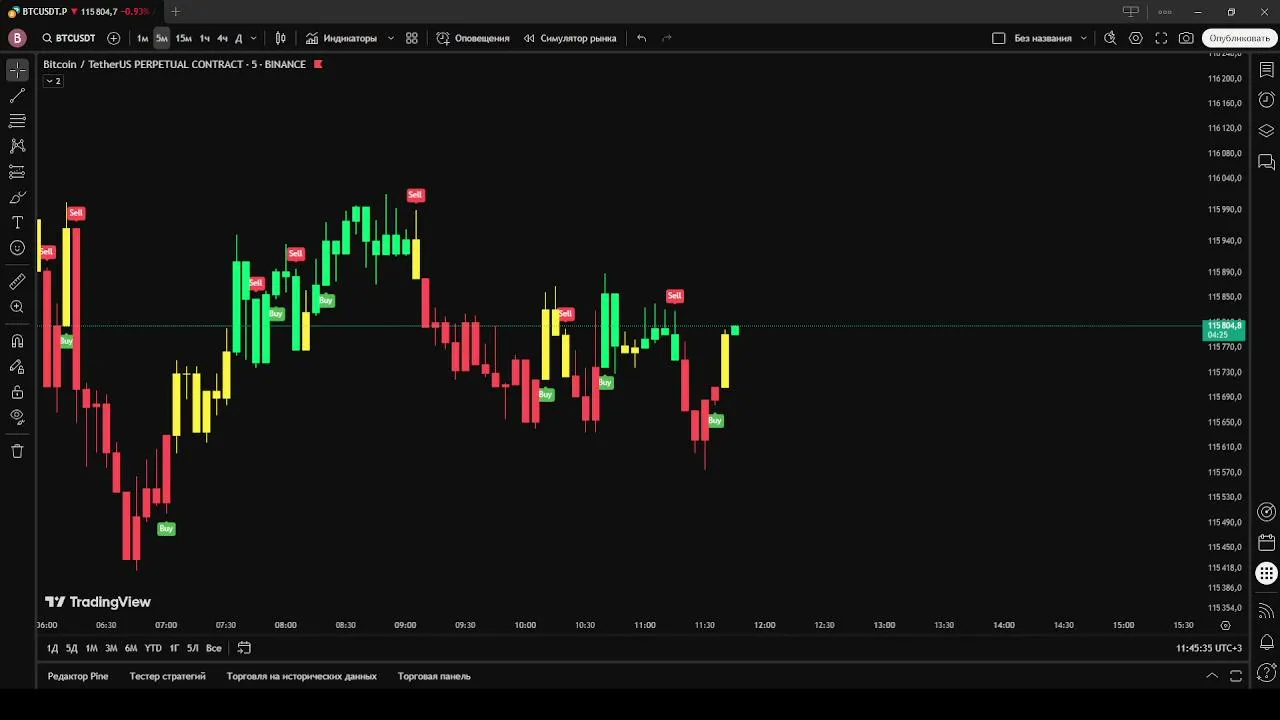
Task: Toggle stay-in-drawing-mode pencil lock
Action: (x=17, y=367)
